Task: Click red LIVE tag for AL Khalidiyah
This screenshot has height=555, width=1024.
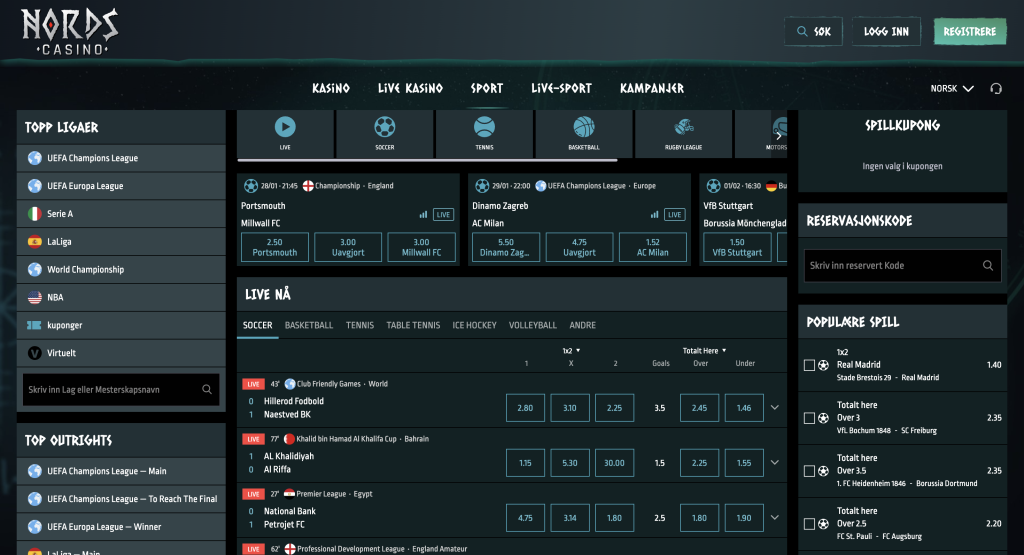Action: (x=253, y=439)
